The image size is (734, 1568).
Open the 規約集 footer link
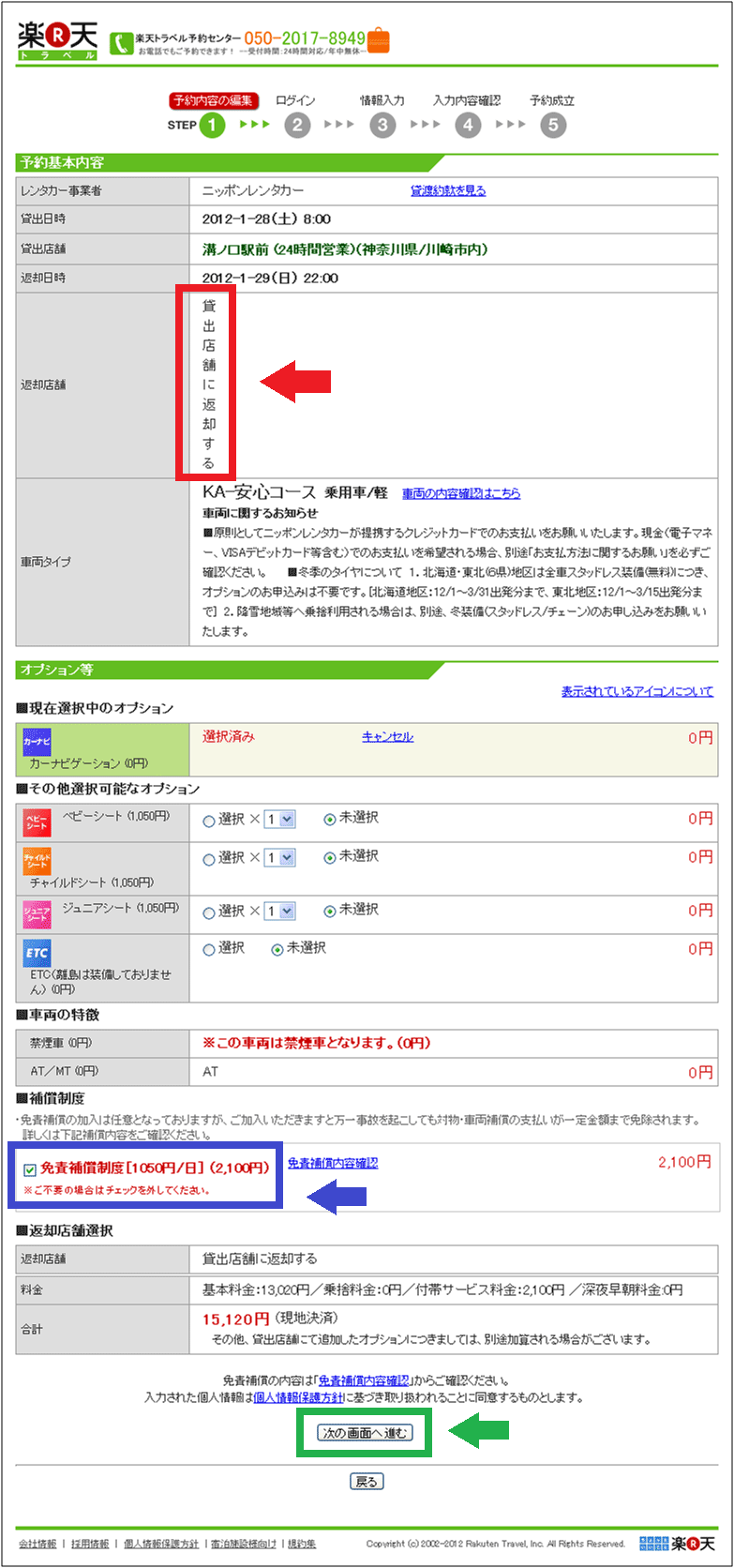(x=302, y=1544)
